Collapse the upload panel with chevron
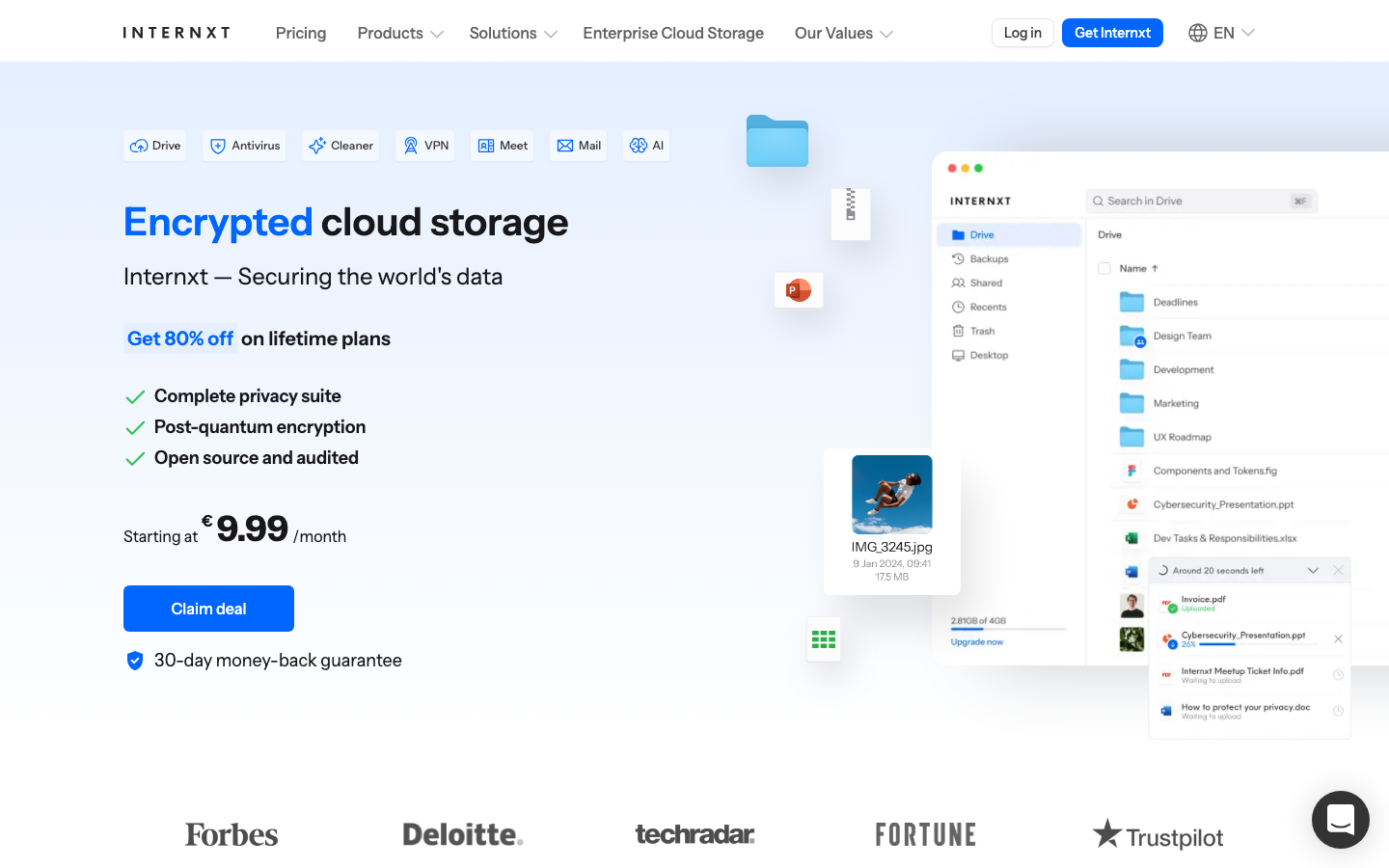Image resolution: width=1389 pixels, height=868 pixels. point(1313,571)
